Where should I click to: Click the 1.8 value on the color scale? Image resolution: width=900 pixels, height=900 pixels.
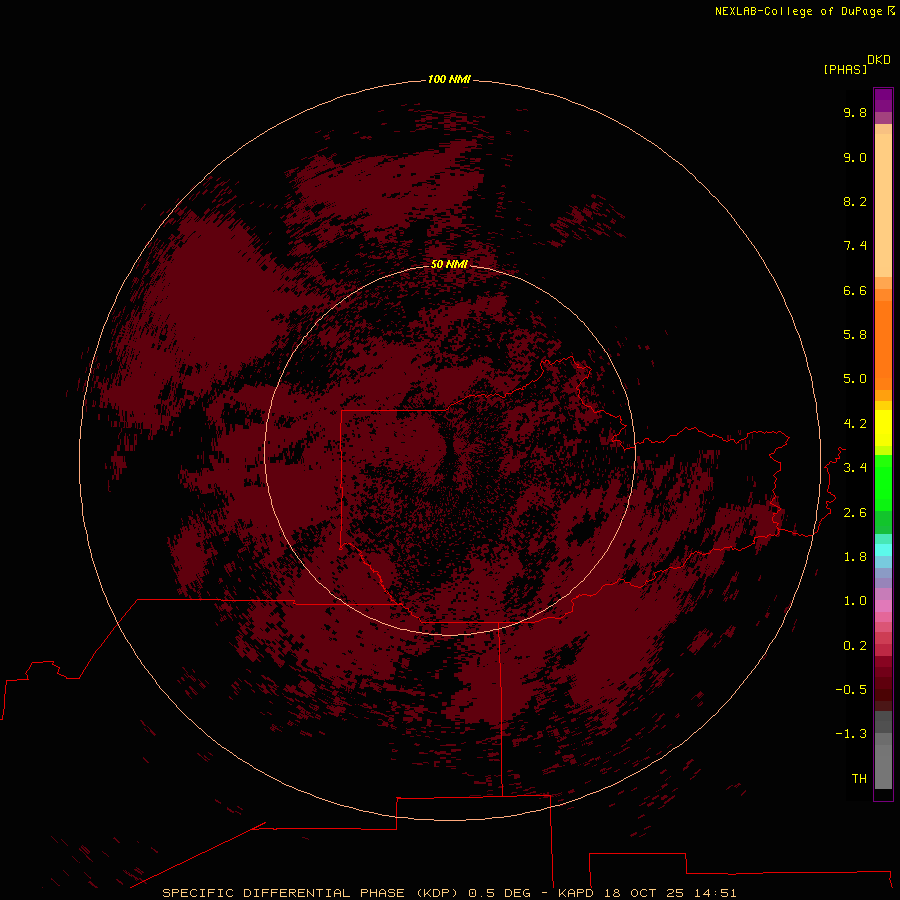pos(855,557)
